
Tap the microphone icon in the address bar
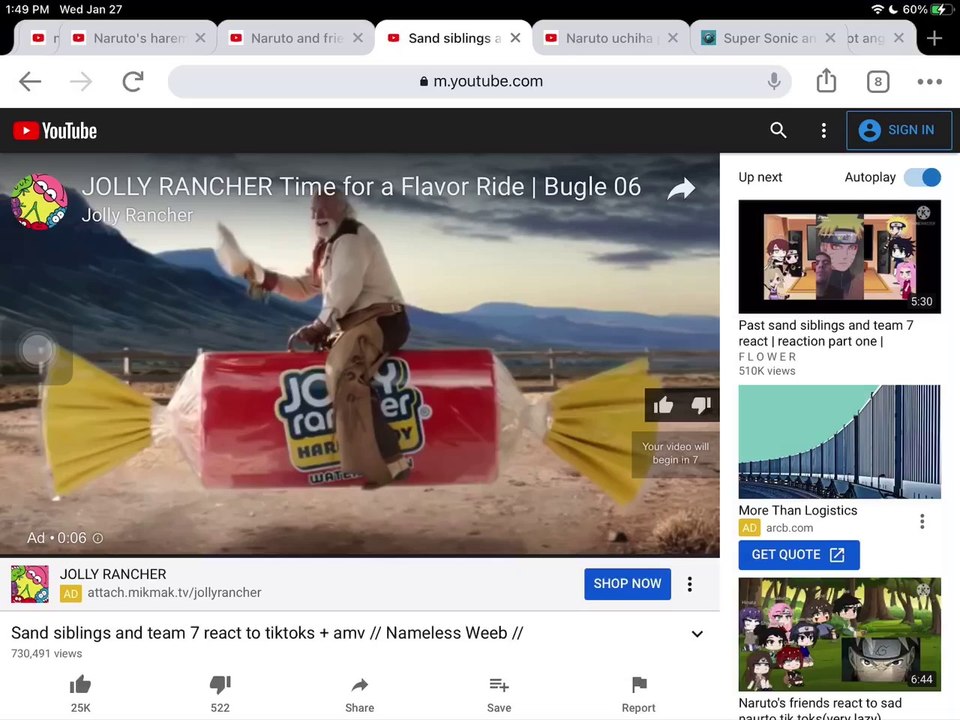[x=774, y=81]
